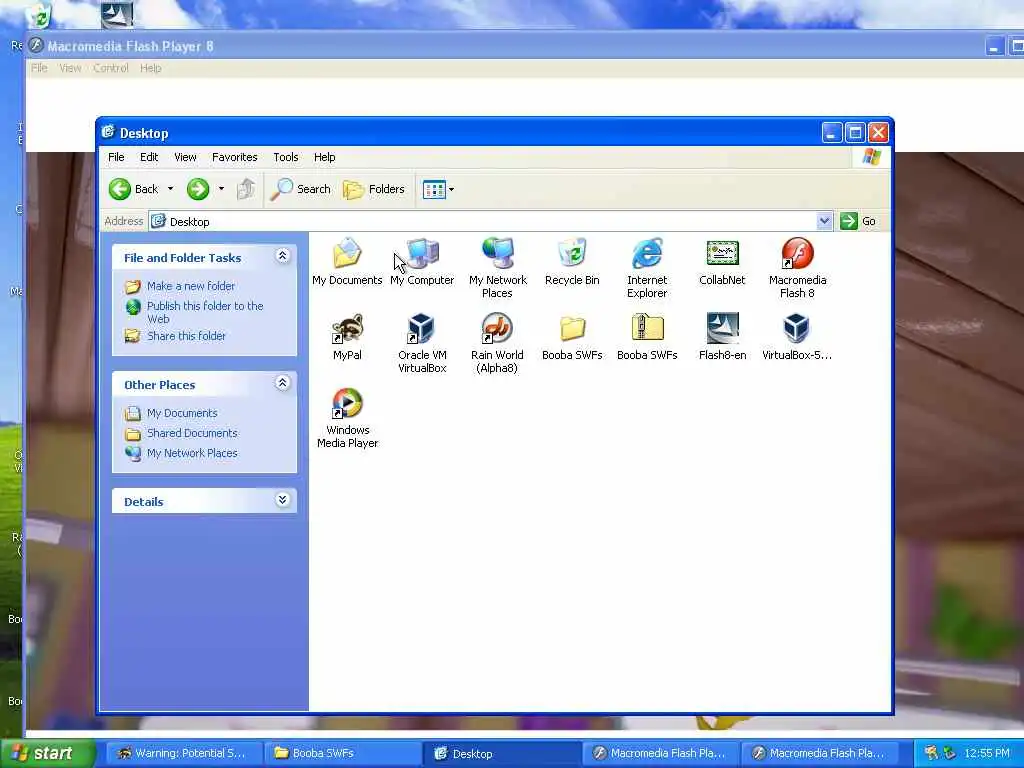This screenshot has height=768, width=1024.
Task: Click inside the Address field showing Desktop
Action: coord(483,221)
